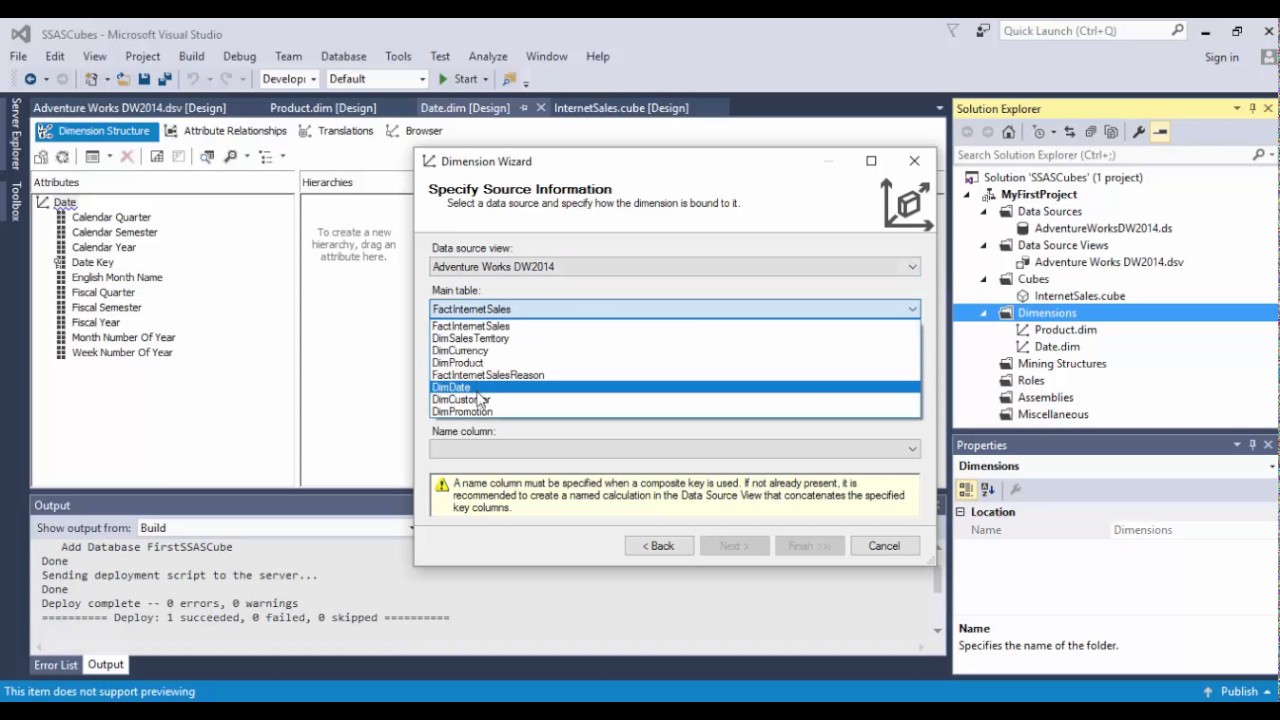Click Categorized icon in Properties panel

click(966, 489)
